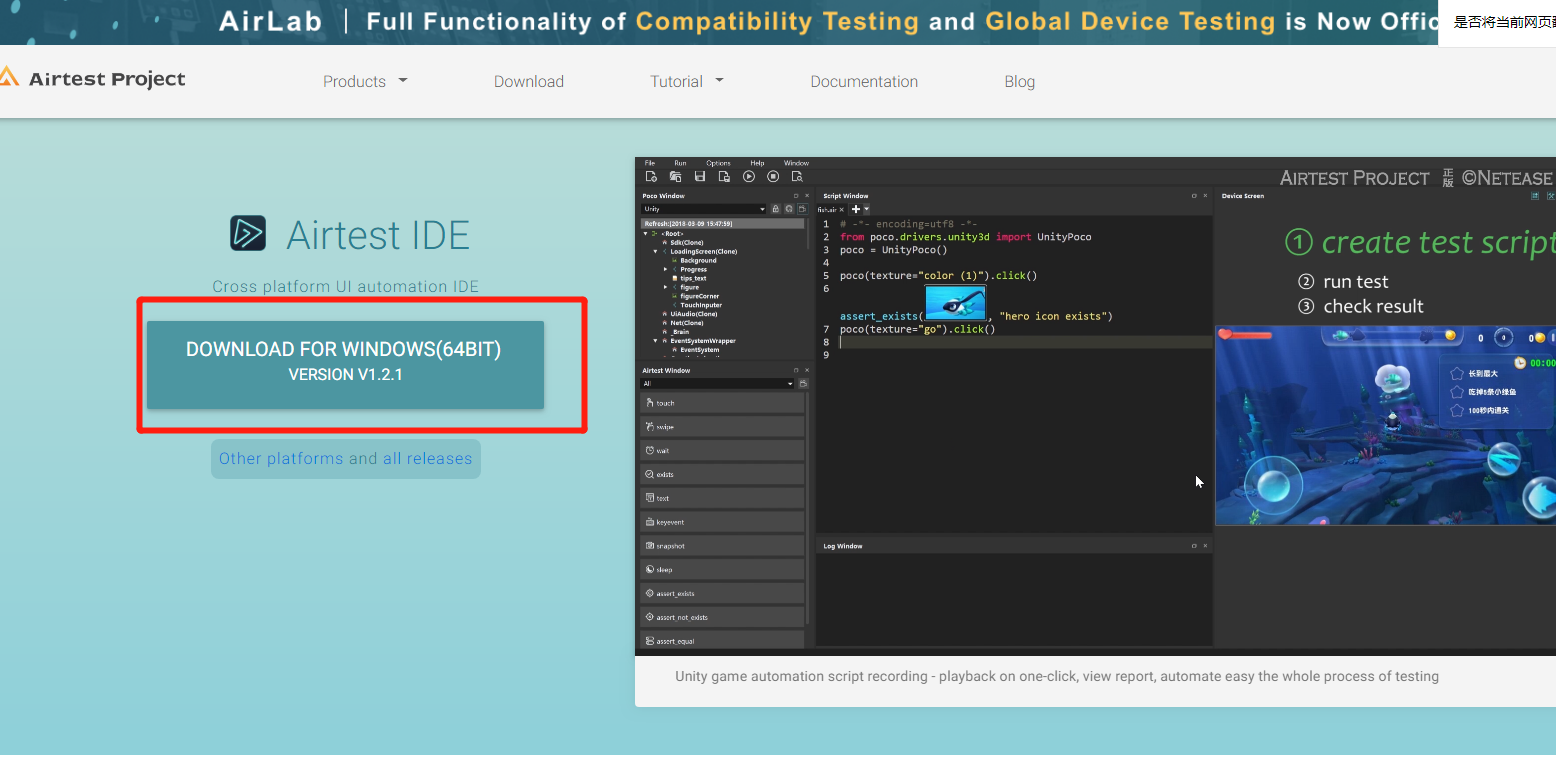Screen dimensions: 1556x774
Task: Click the snapshot command button
Action: [722, 546]
